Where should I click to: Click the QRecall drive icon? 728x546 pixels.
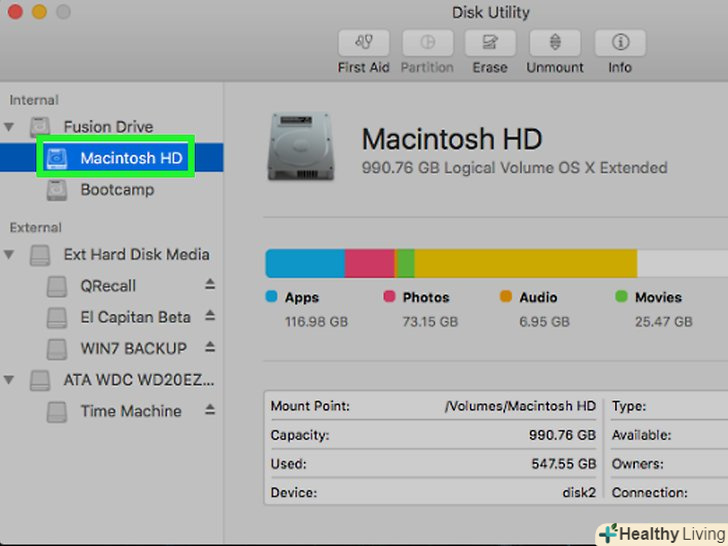click(x=57, y=286)
